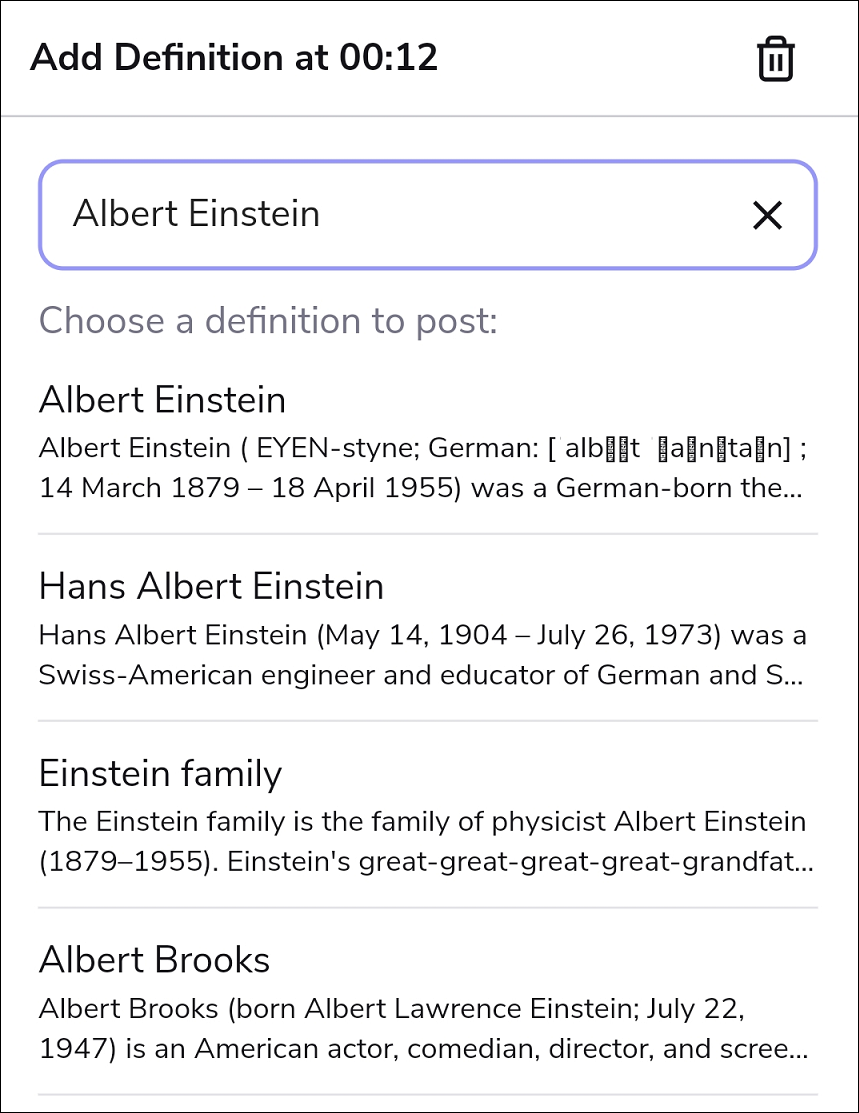Click the 'Choose a definition to post:' label

[x=267, y=321]
